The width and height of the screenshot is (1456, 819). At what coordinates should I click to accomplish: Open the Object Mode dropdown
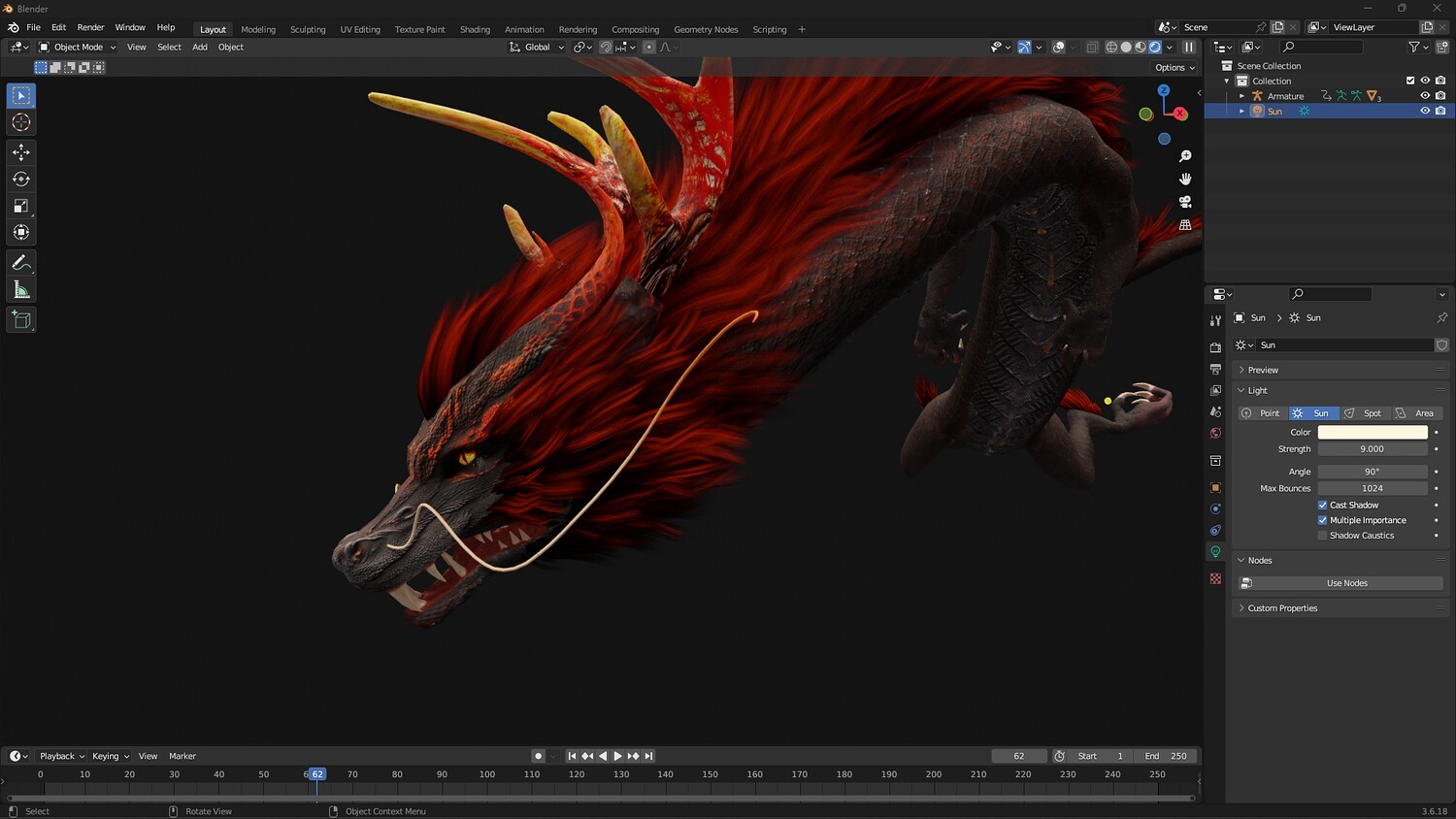click(78, 47)
